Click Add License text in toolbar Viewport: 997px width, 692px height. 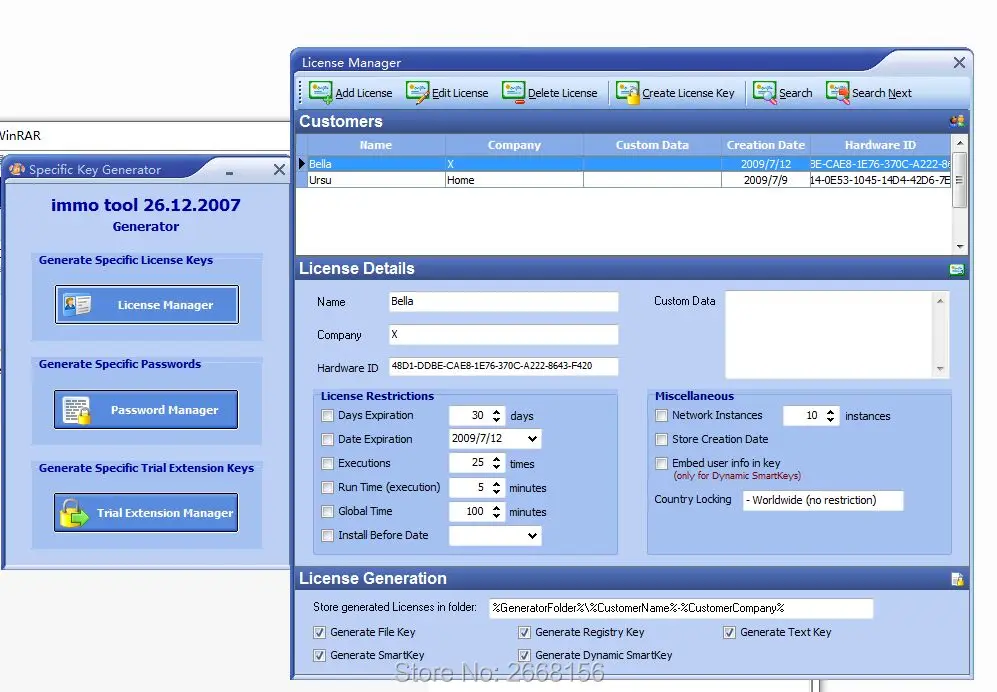[364, 93]
